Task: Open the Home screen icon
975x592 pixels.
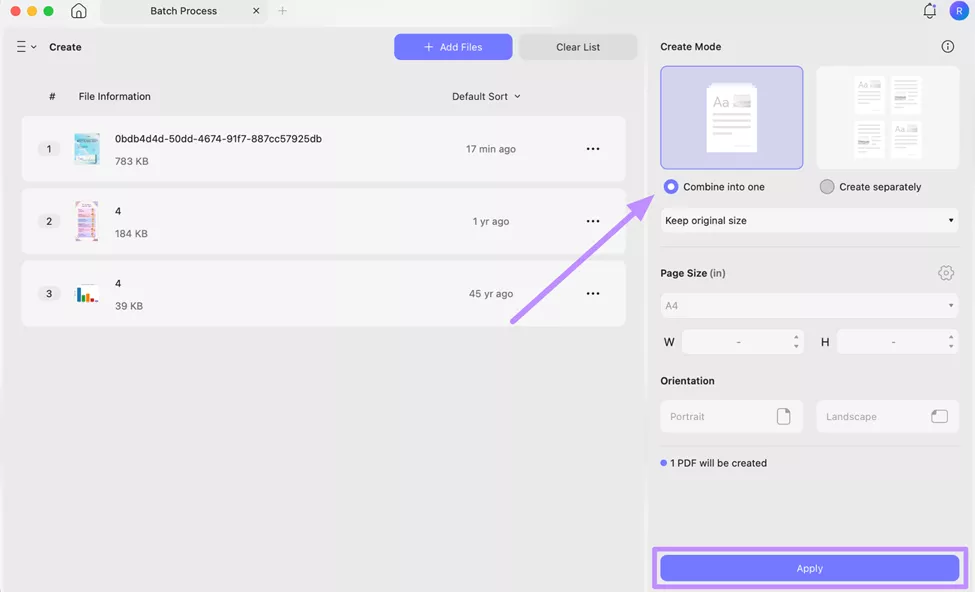Action: click(x=79, y=11)
